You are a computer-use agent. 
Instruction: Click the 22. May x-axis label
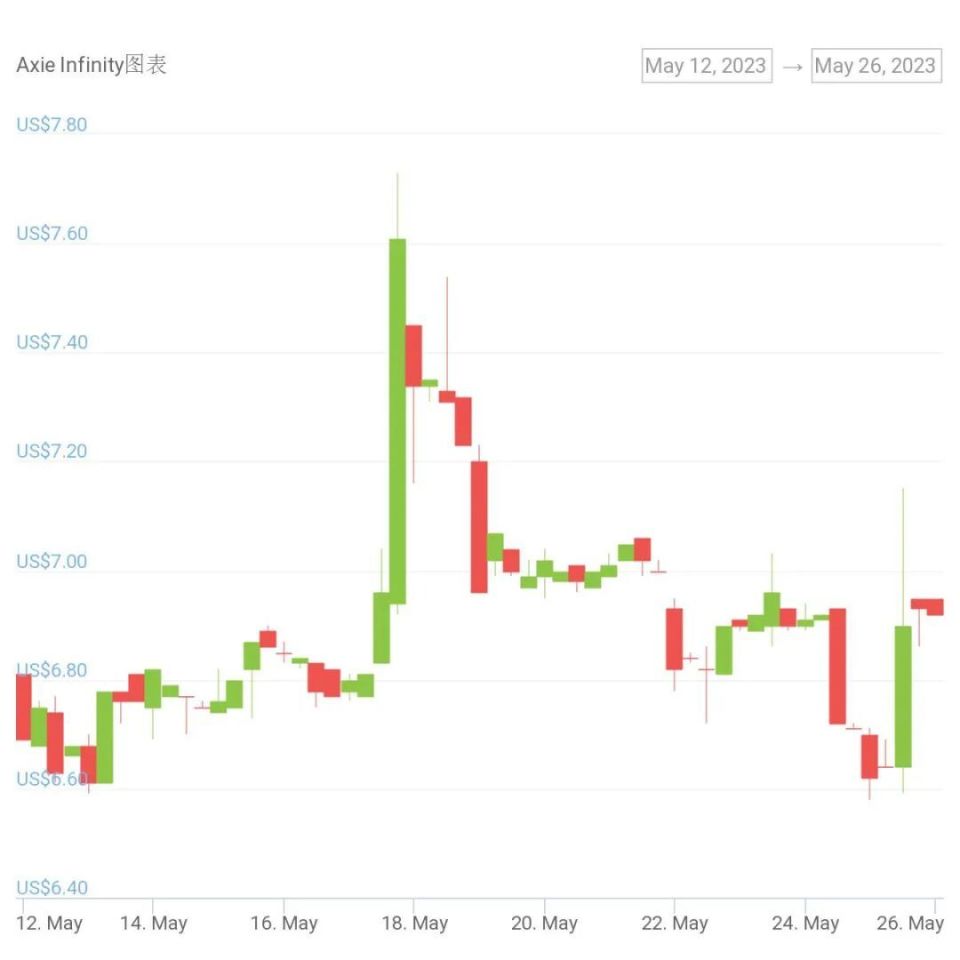pyautogui.click(x=675, y=923)
